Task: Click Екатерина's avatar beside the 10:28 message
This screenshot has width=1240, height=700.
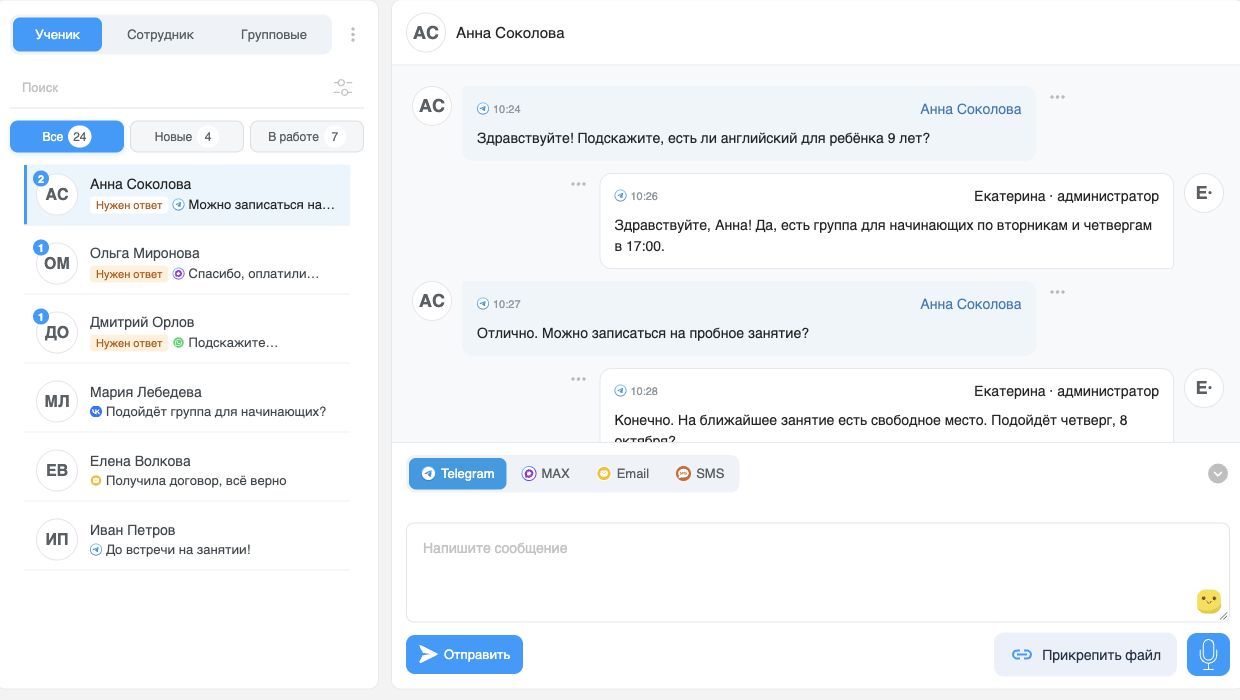Action: click(1204, 388)
